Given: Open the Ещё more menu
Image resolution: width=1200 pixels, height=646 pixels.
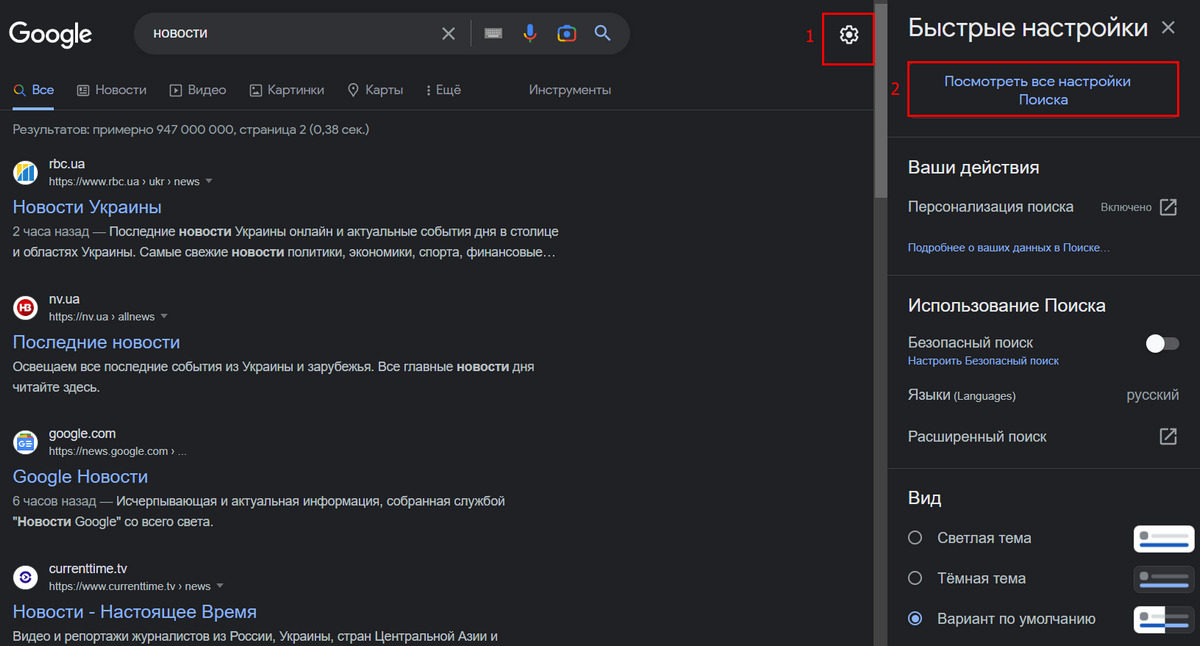Looking at the screenshot, I should (x=443, y=90).
